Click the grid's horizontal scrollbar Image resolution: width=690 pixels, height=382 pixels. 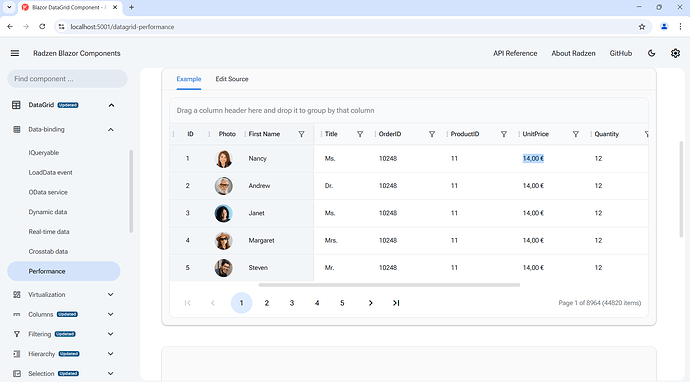point(389,285)
